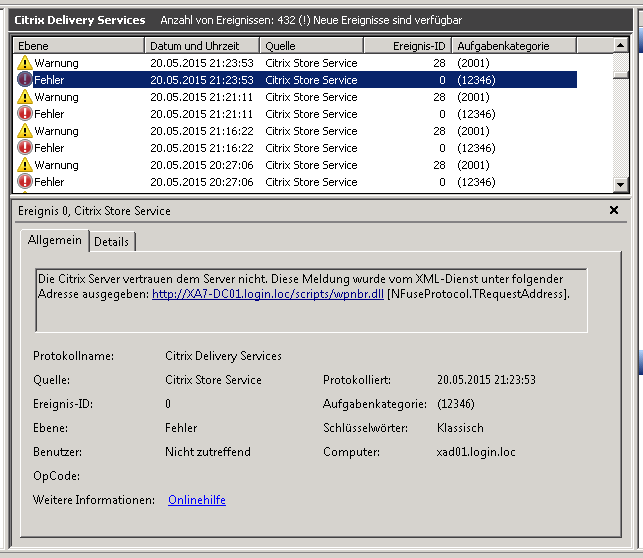Screen dimensions: 643x558
Task: Select the Fehler event at 20.05.2015 21:16:22
Action: pyautogui.click(x=295, y=148)
